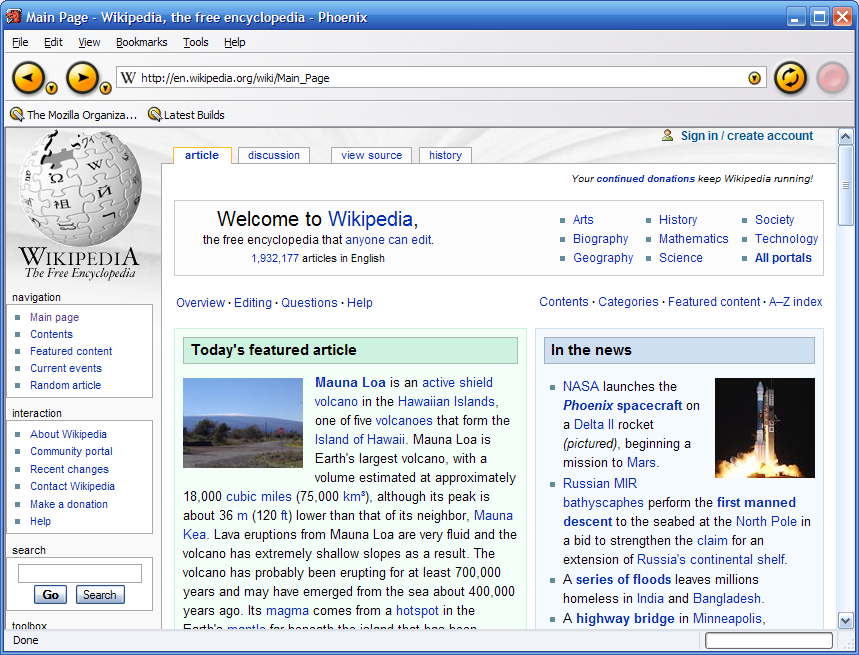
Task: Open the Latest Builds bookmark
Action: tap(186, 115)
